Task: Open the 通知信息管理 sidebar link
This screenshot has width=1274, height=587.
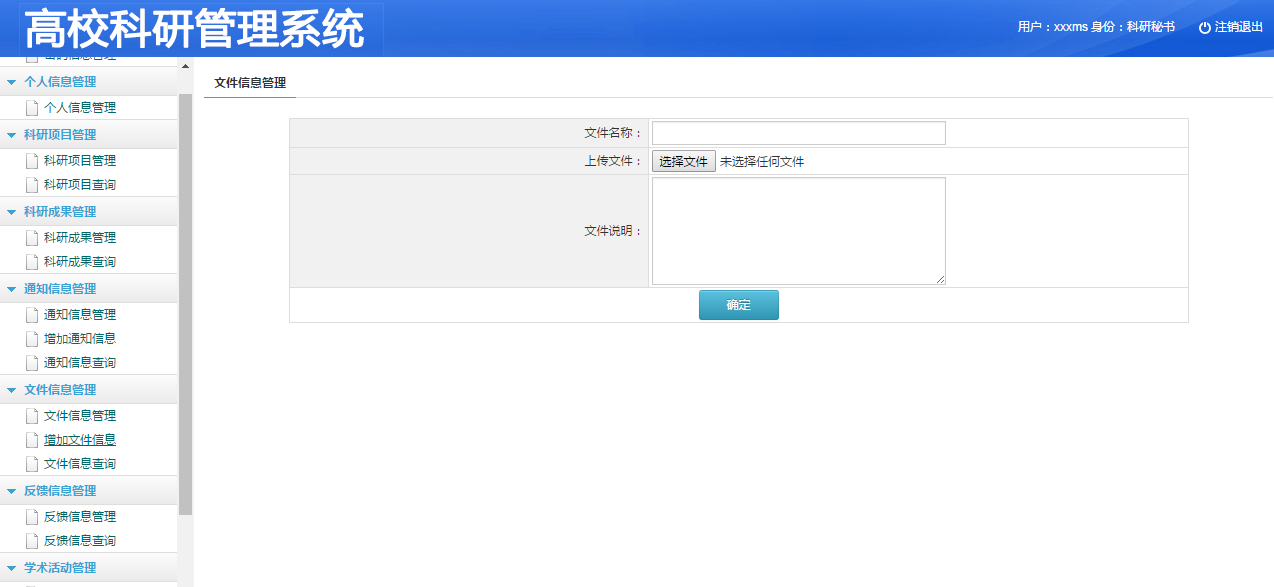Action: click(80, 315)
